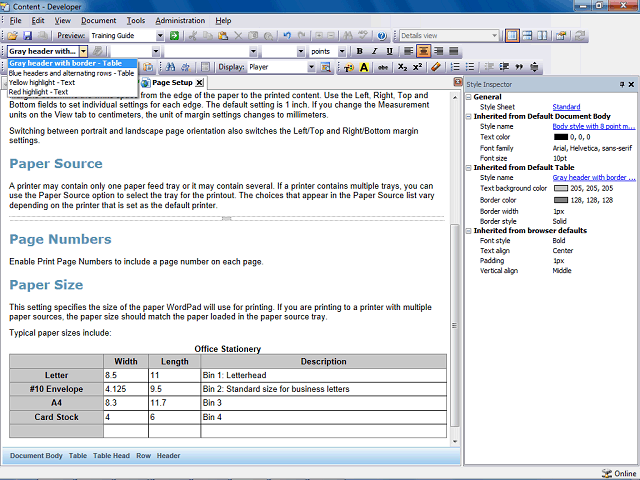Collapse Inherited from Default Document Body section

[x=469, y=117]
